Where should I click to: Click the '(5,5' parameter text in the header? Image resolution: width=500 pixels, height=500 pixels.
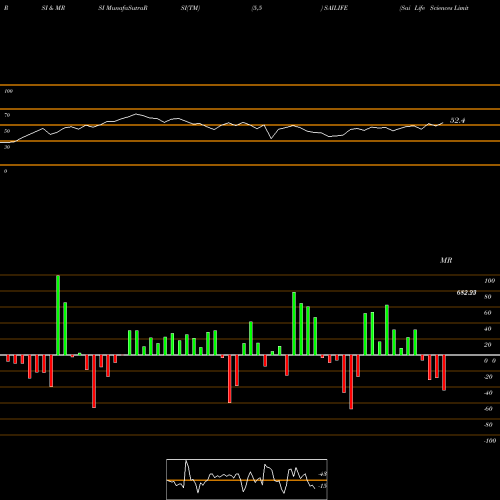pyautogui.click(x=257, y=8)
